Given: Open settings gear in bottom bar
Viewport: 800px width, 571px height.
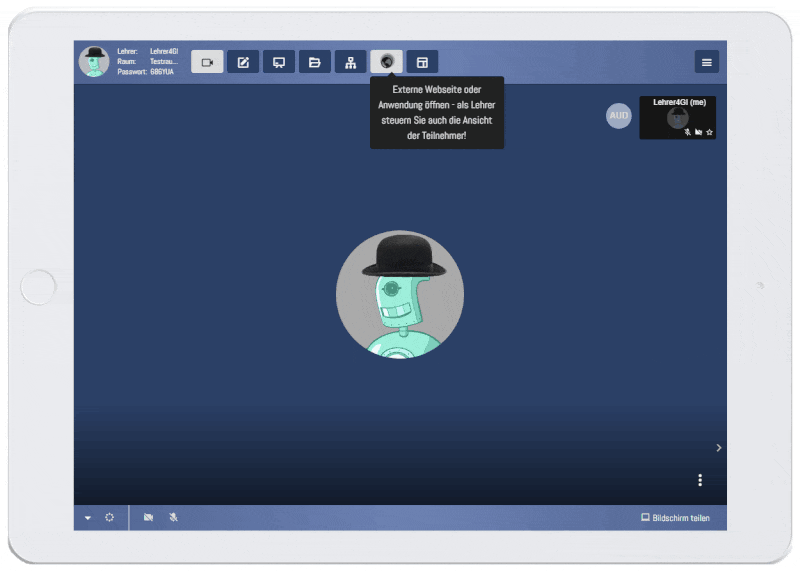Looking at the screenshot, I should pyautogui.click(x=109, y=517).
